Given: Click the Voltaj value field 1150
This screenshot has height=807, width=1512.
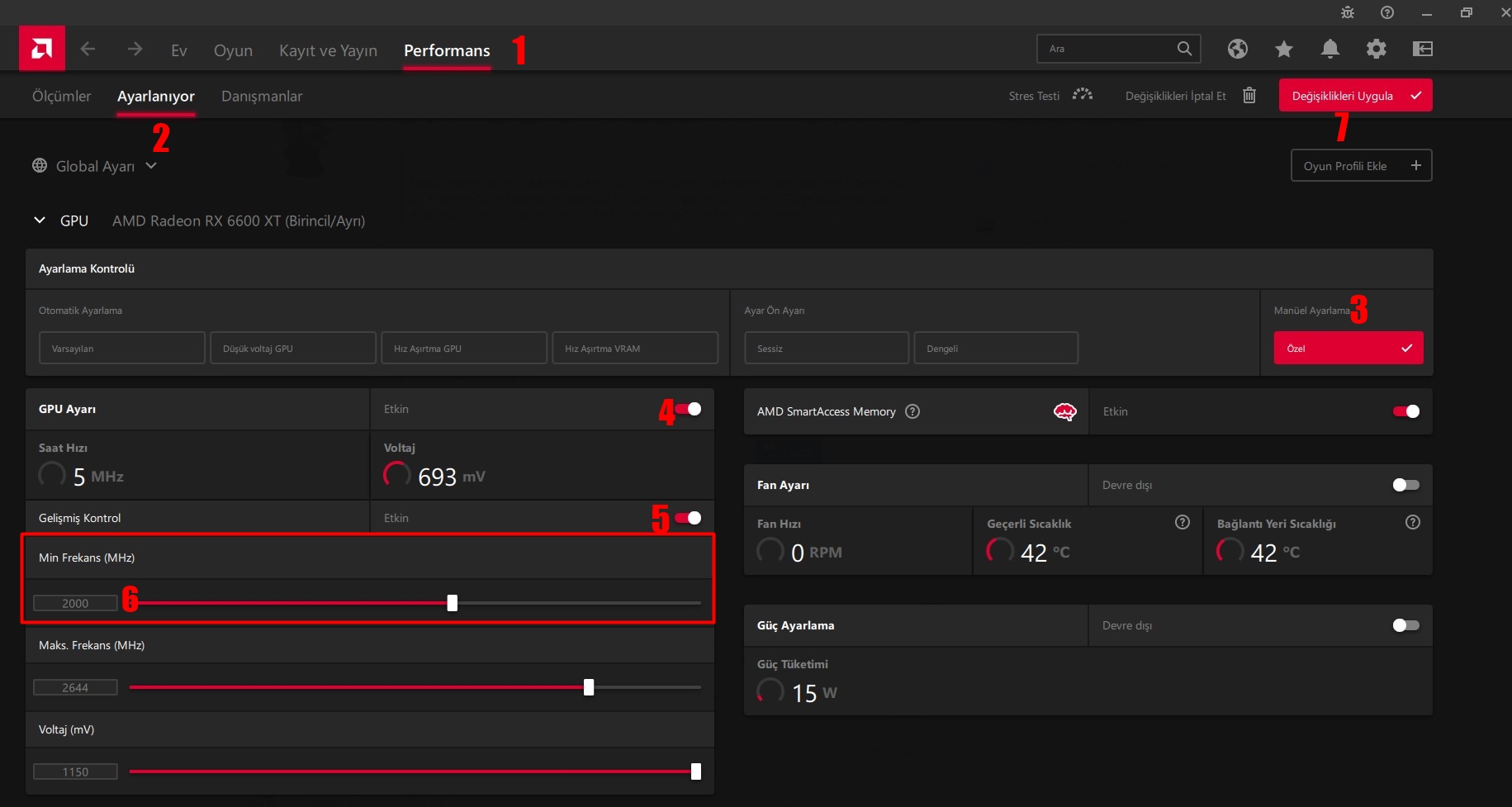Looking at the screenshot, I should click(75, 771).
